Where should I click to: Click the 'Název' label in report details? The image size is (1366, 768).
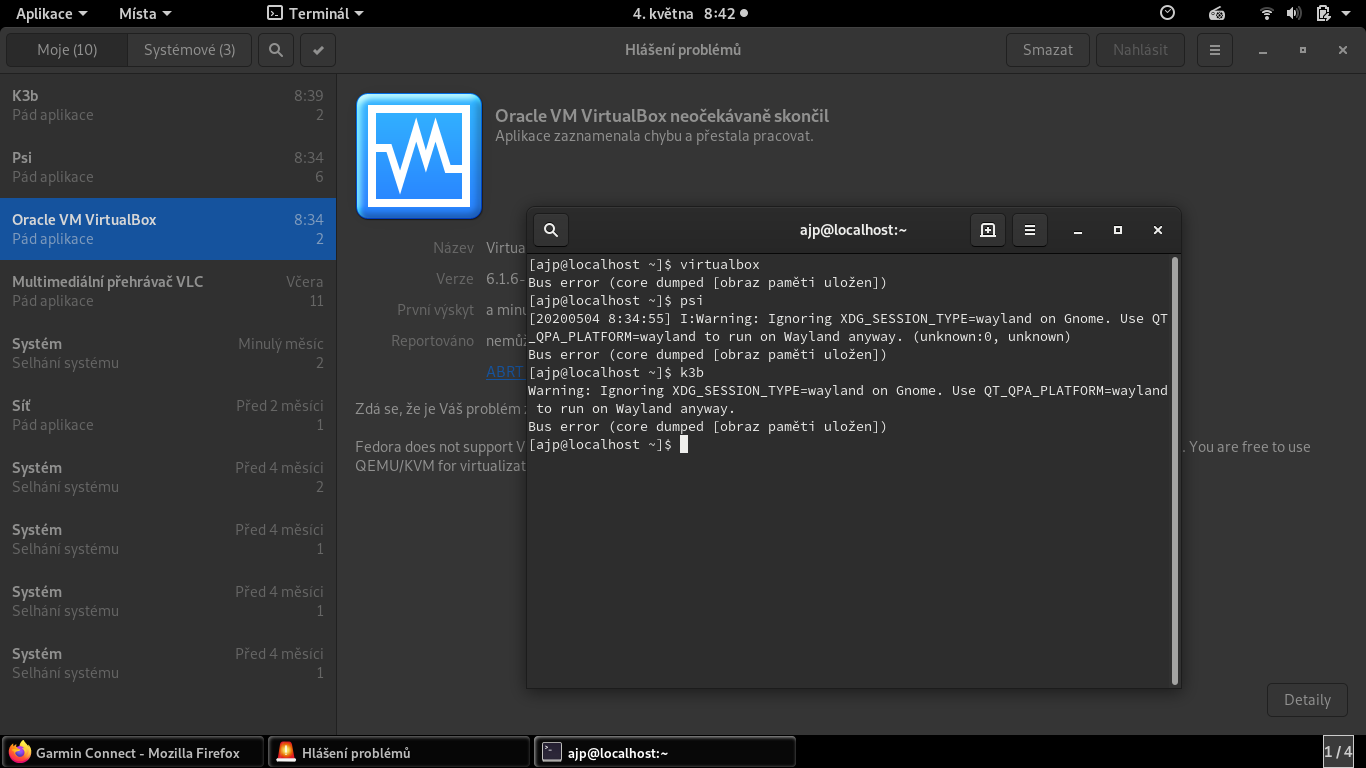[453, 248]
